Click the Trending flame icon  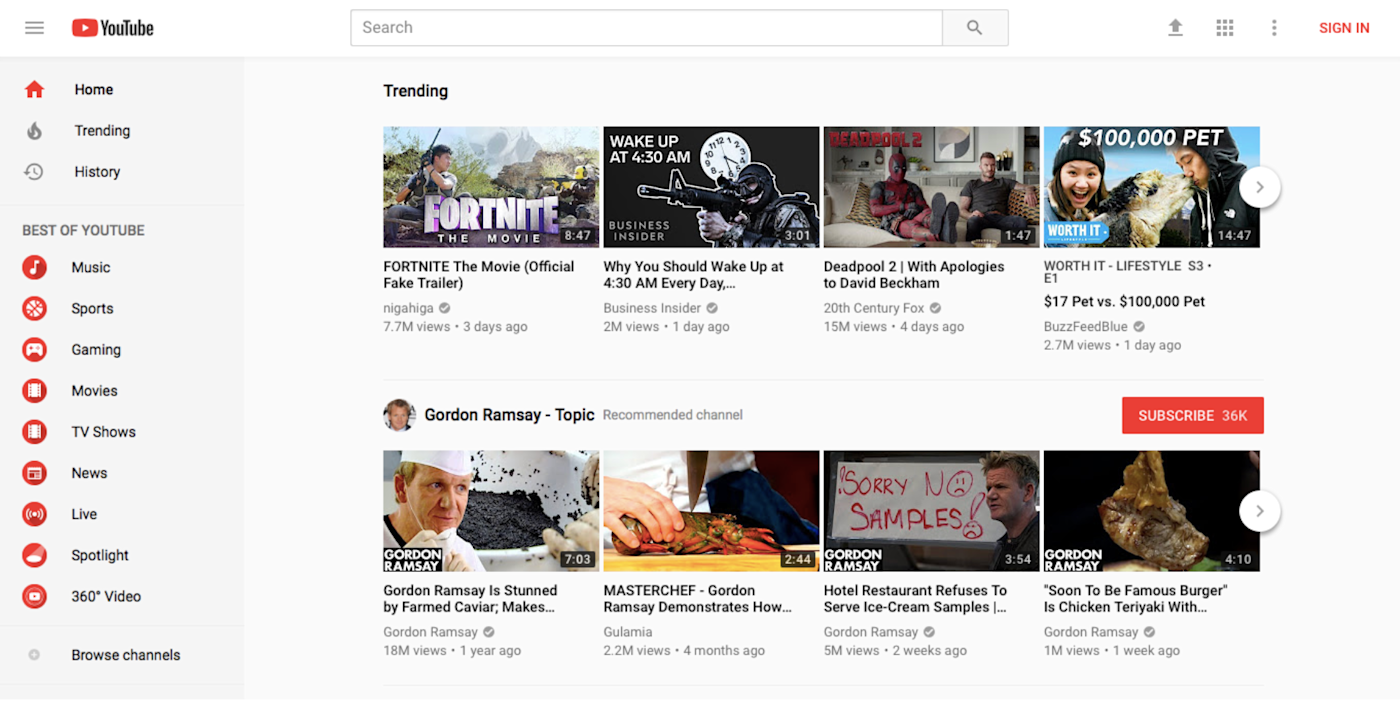click(x=34, y=130)
